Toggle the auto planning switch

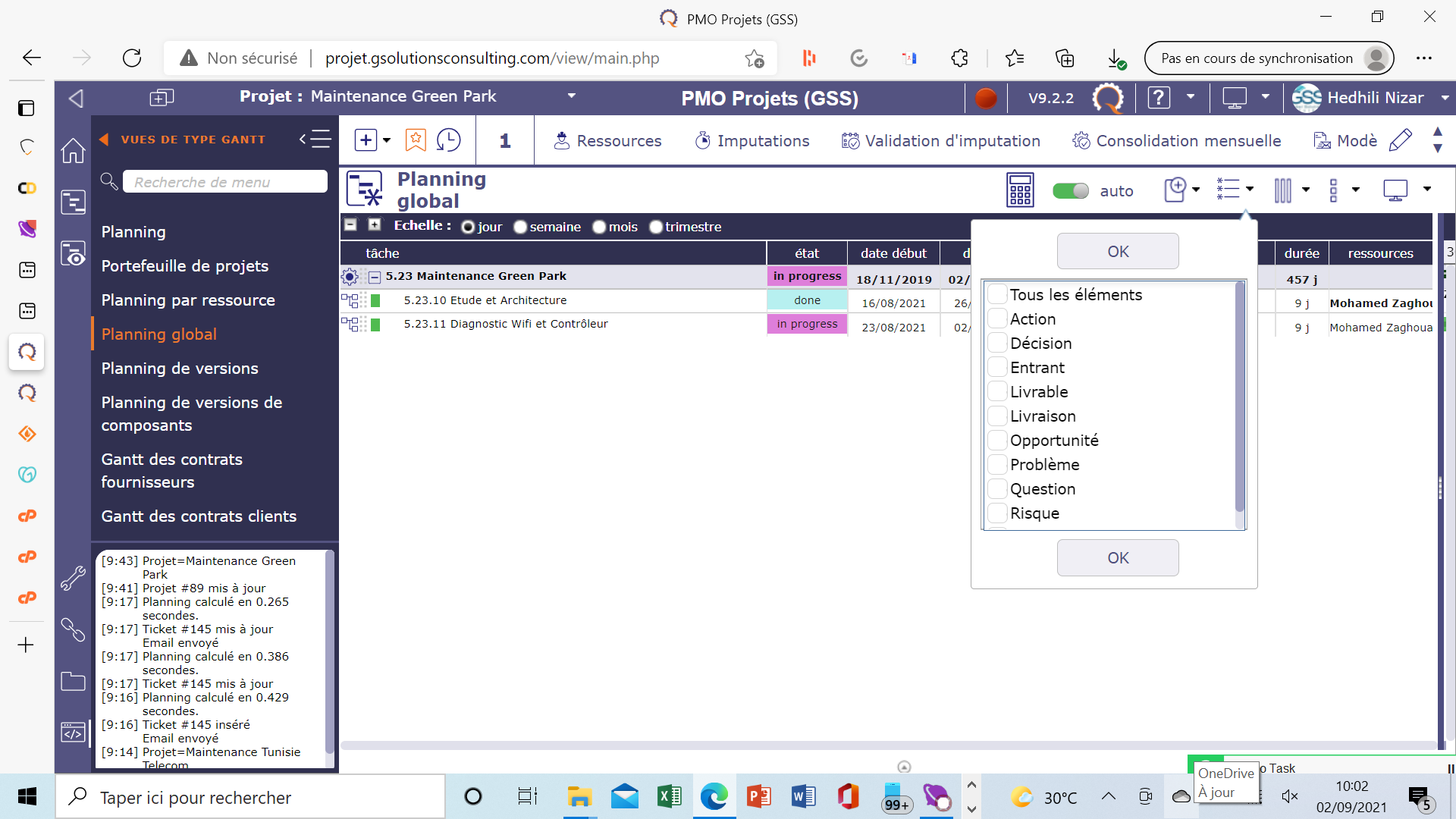1071,191
